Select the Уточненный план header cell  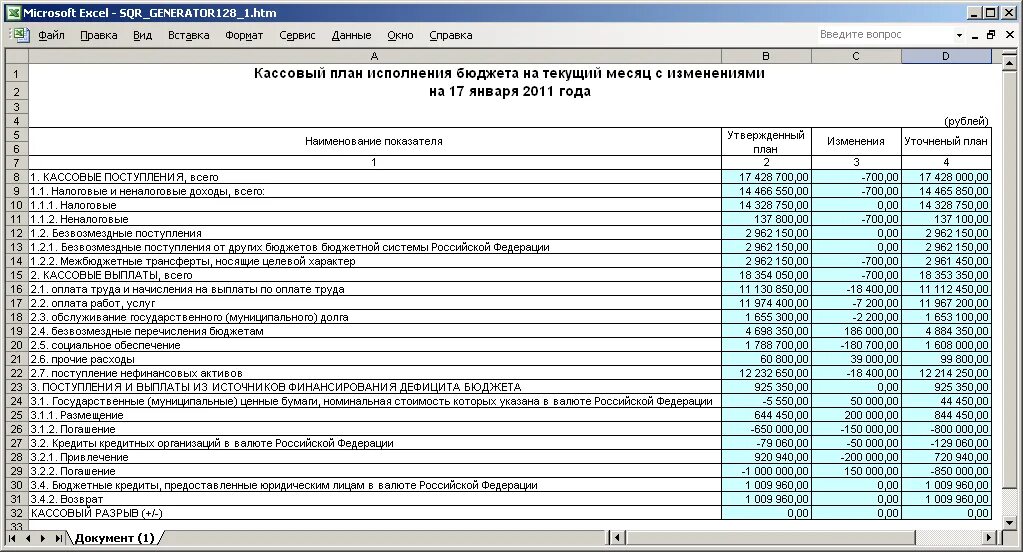[x=946, y=142]
